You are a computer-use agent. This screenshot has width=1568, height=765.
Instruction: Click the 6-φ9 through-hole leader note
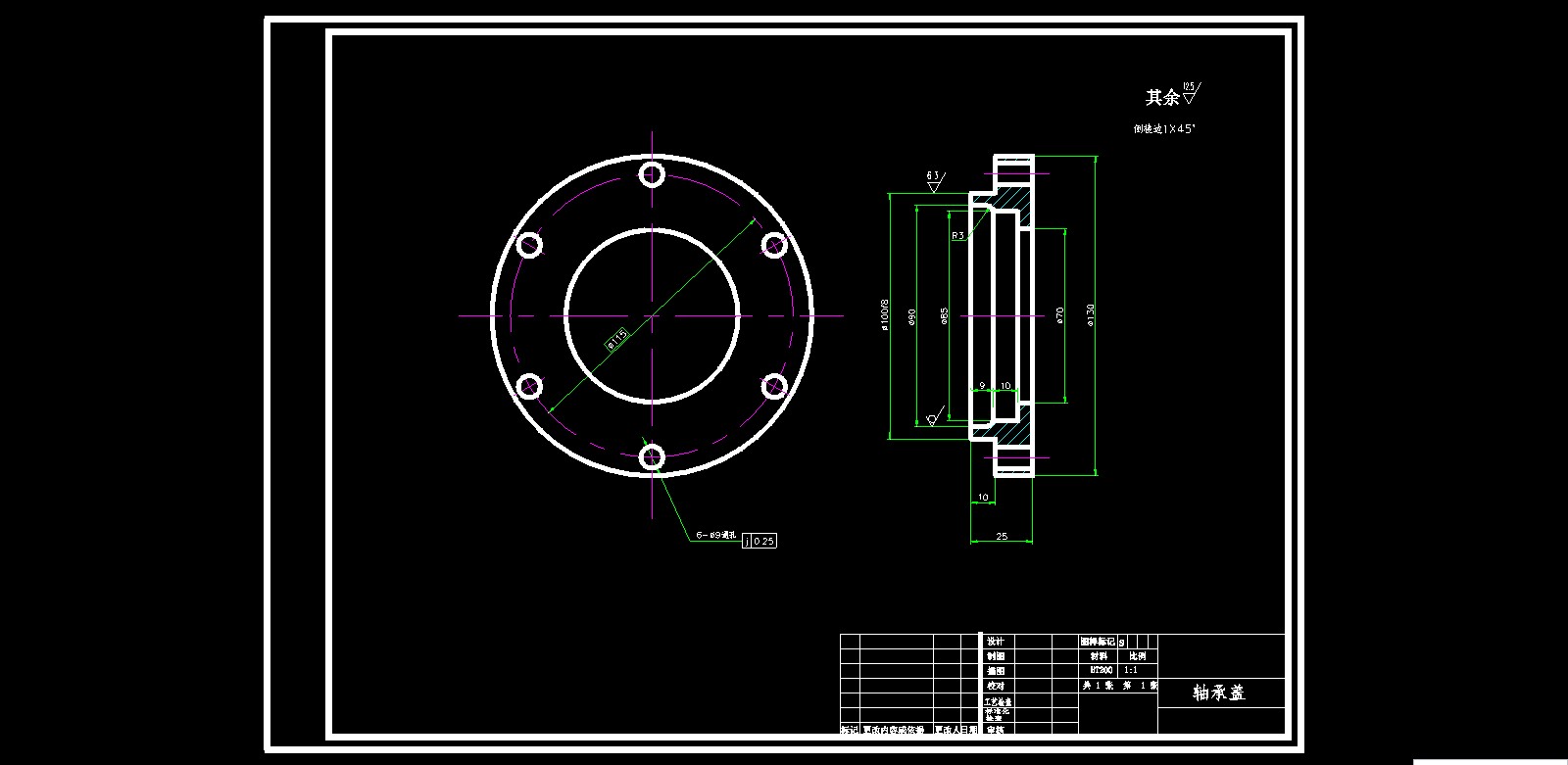click(x=715, y=536)
